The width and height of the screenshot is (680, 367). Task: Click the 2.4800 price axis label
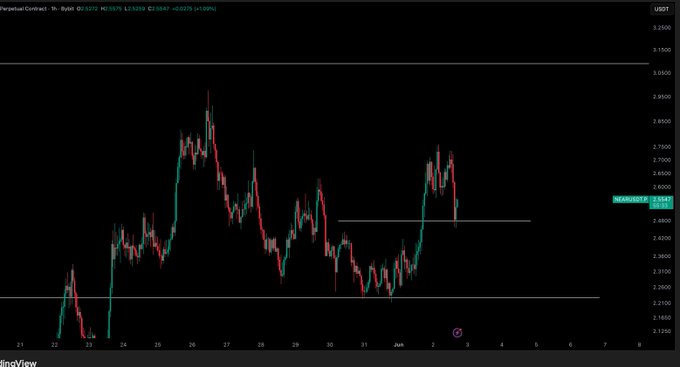point(661,221)
